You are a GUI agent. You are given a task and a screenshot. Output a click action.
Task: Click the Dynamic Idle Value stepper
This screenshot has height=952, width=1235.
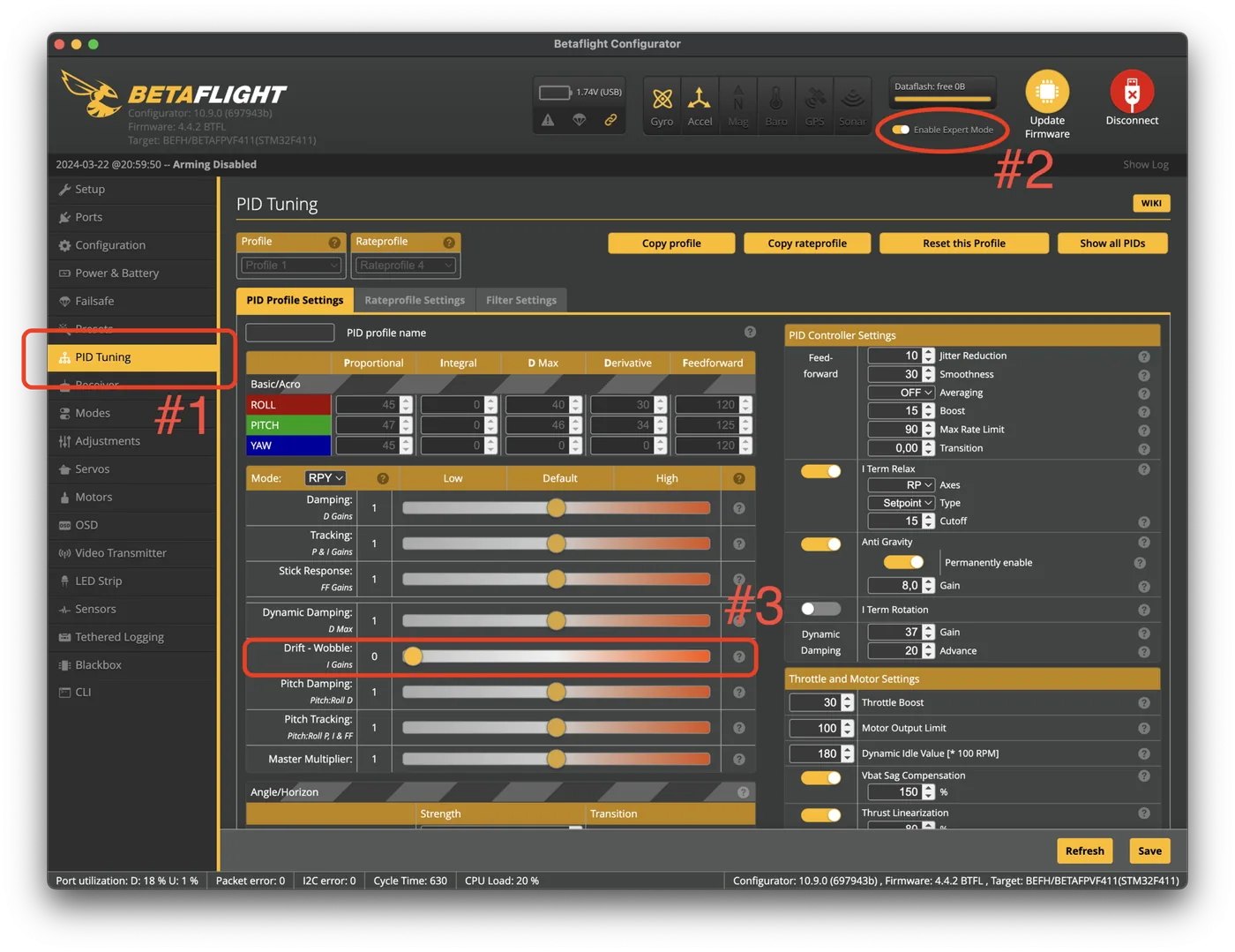(x=847, y=753)
